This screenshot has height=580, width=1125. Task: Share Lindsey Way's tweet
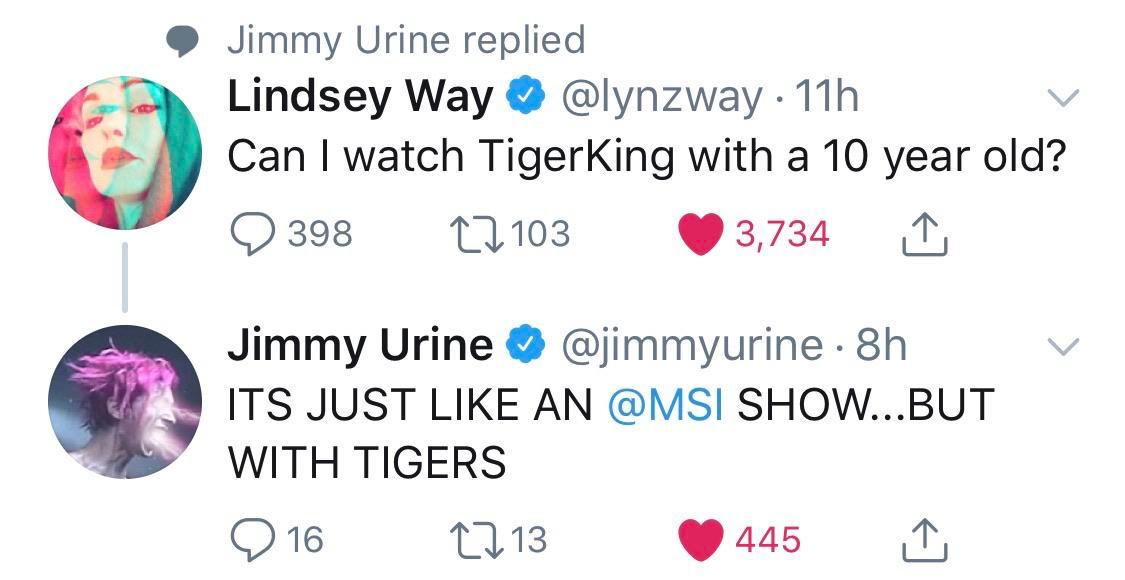pyautogui.click(x=923, y=236)
